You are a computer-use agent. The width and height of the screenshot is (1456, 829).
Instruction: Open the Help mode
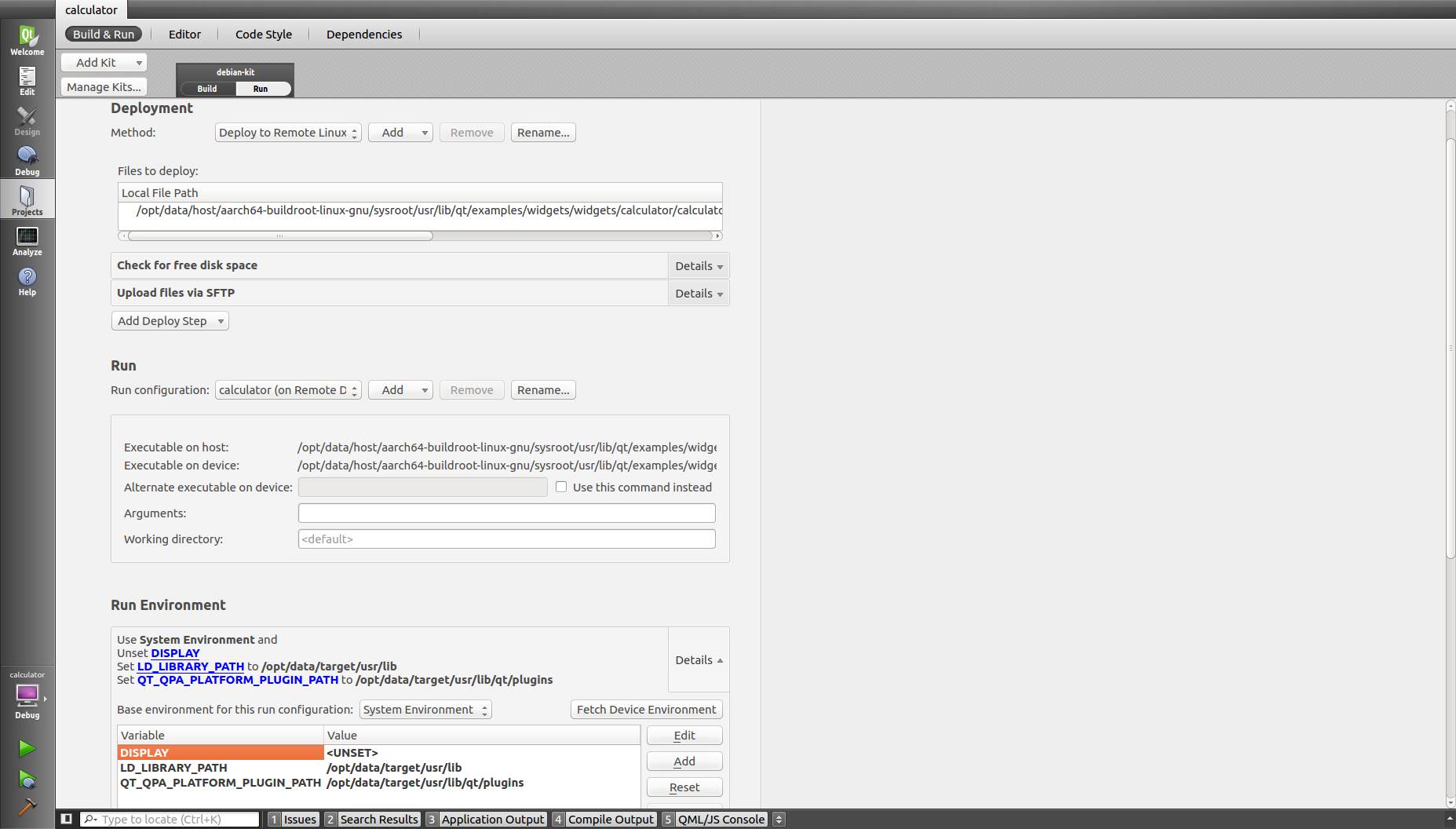click(x=27, y=280)
